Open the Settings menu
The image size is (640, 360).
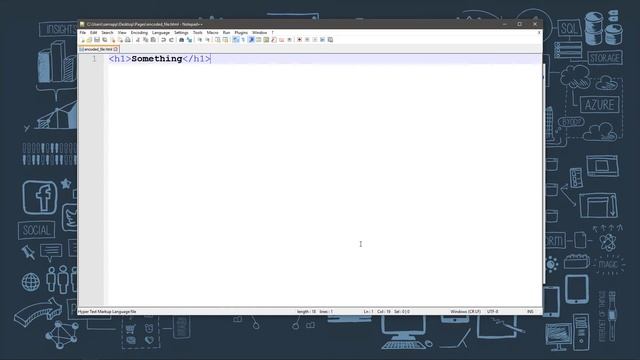point(181,33)
